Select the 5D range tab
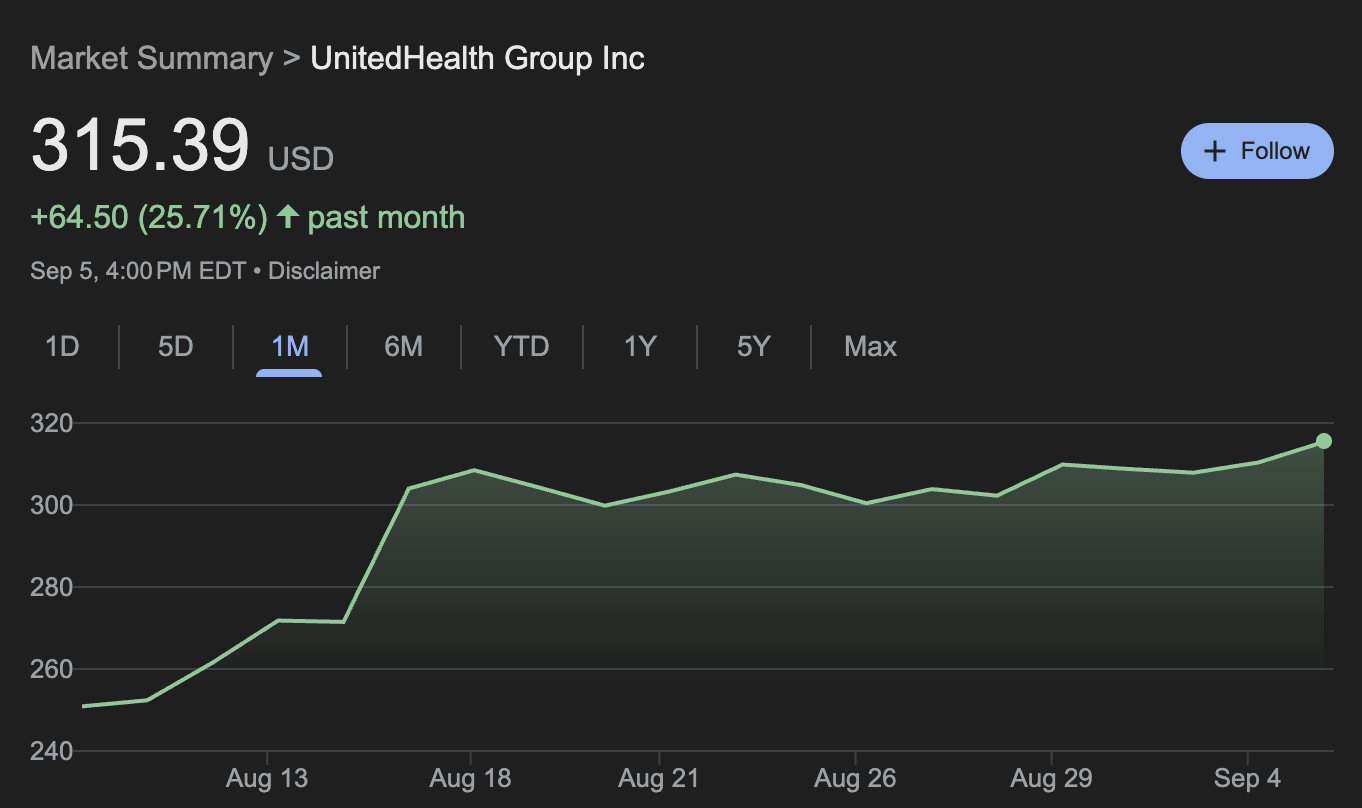The width and height of the screenshot is (1362, 808). pyautogui.click(x=175, y=347)
